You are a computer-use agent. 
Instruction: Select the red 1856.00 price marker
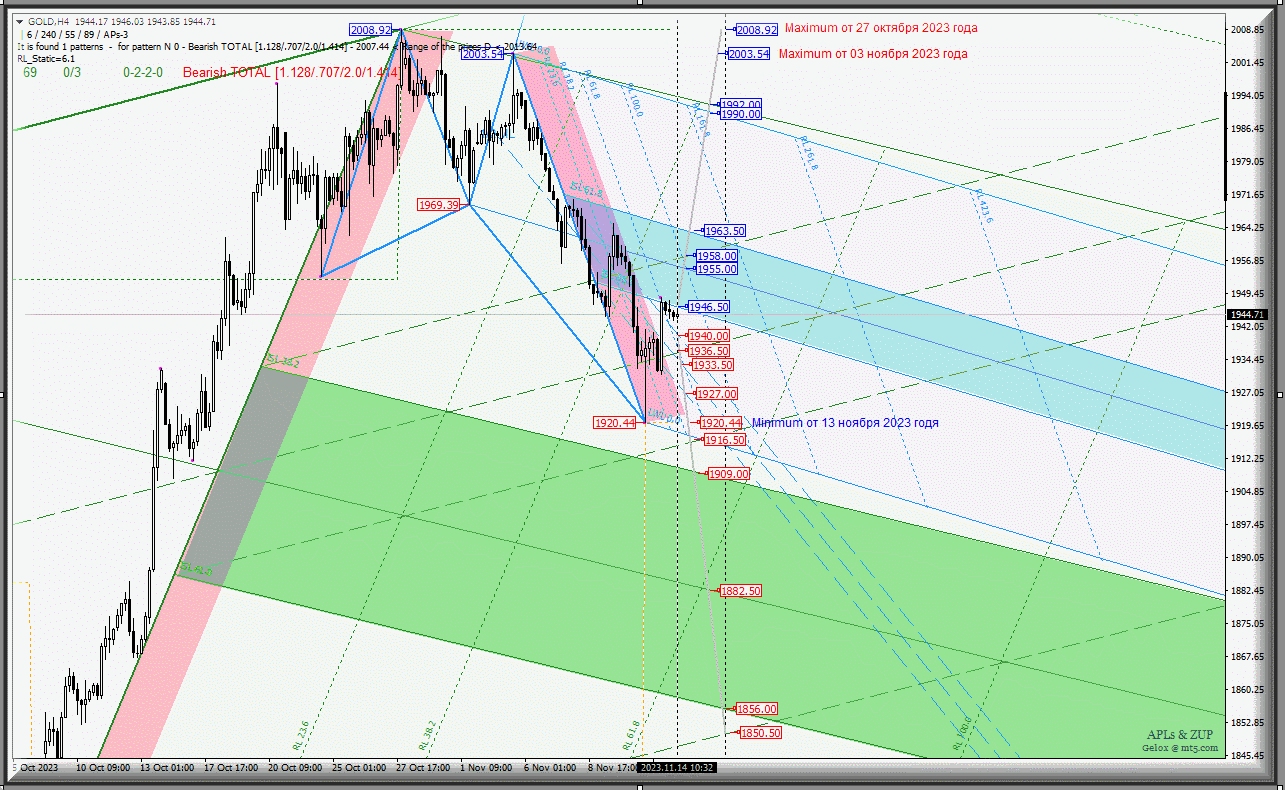756,709
